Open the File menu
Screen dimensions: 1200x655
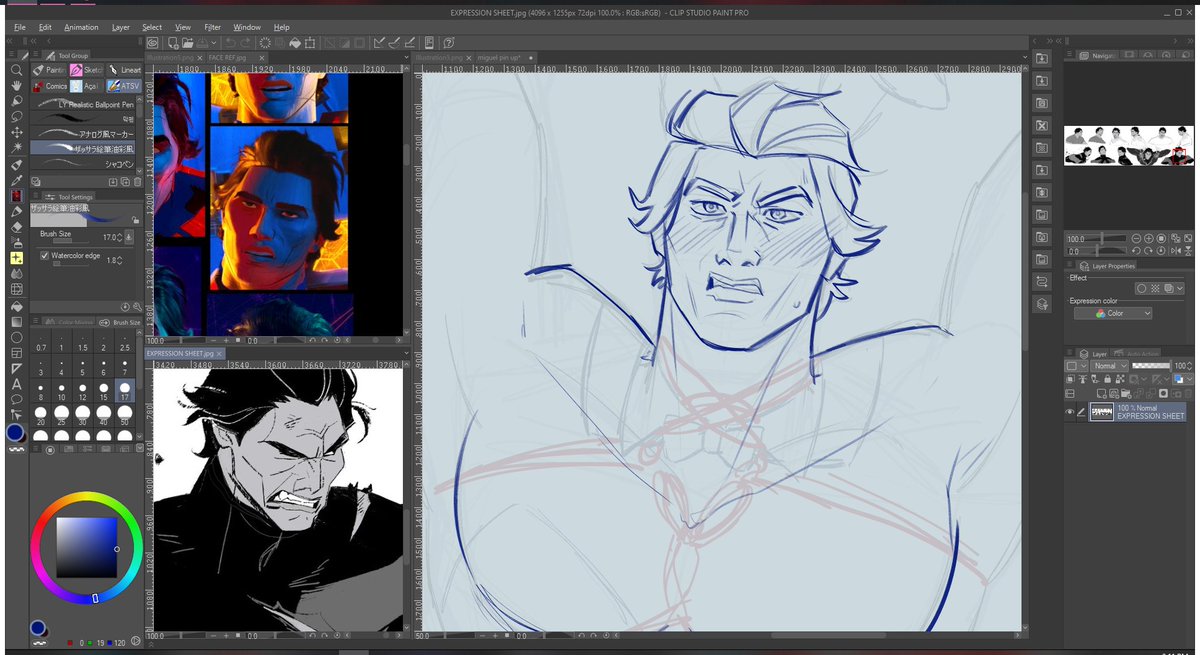tap(20, 27)
